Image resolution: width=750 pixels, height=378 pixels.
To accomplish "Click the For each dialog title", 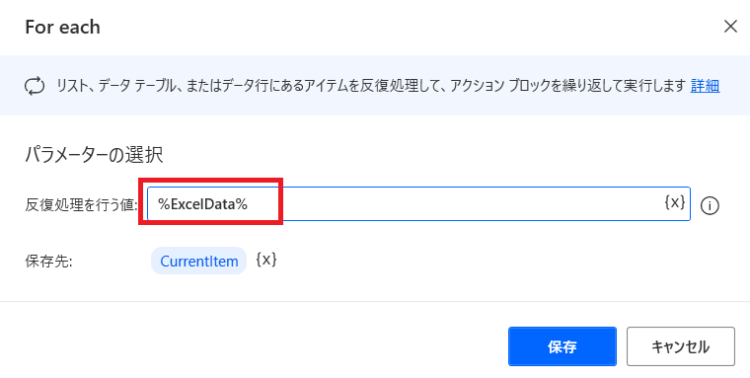I will pyautogui.click(x=63, y=27).
